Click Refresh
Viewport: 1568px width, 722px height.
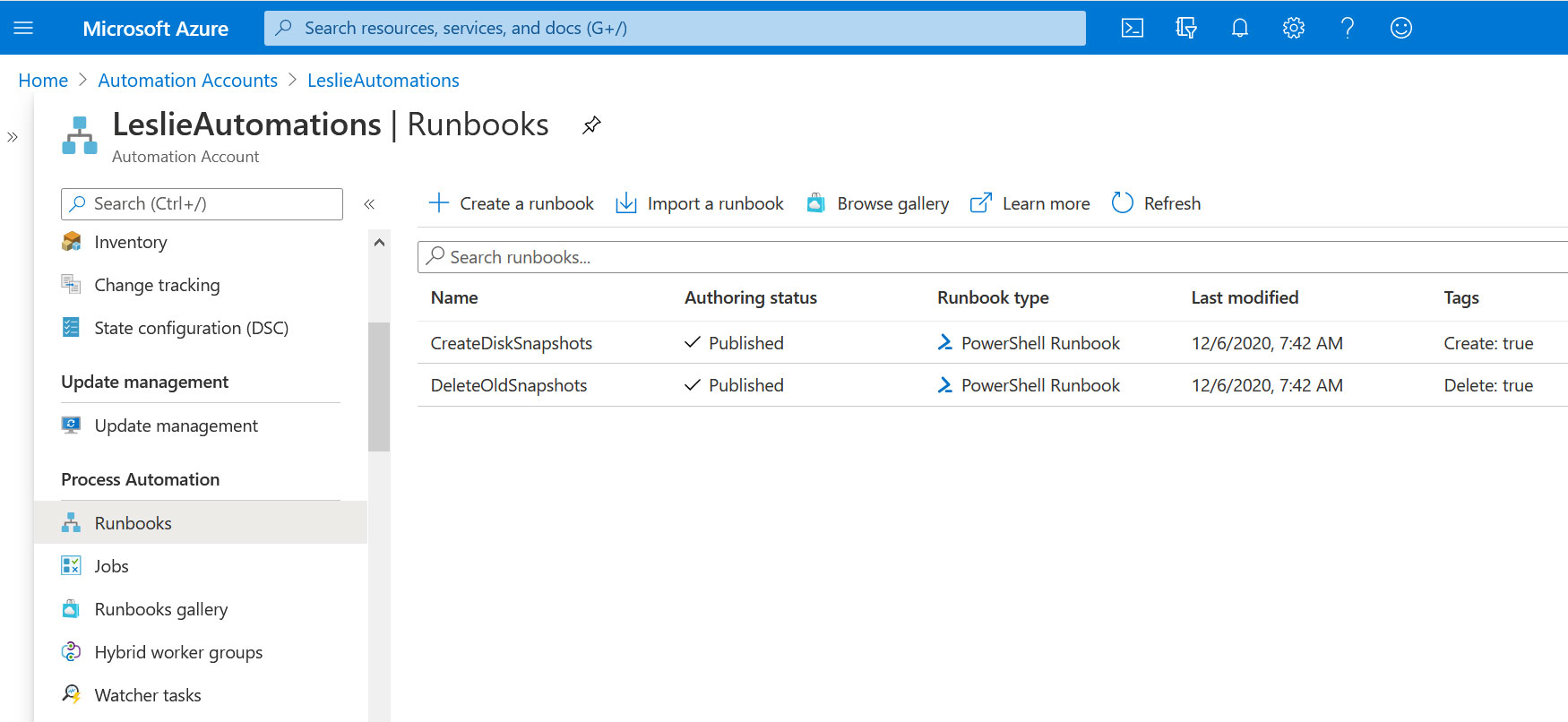(1156, 203)
